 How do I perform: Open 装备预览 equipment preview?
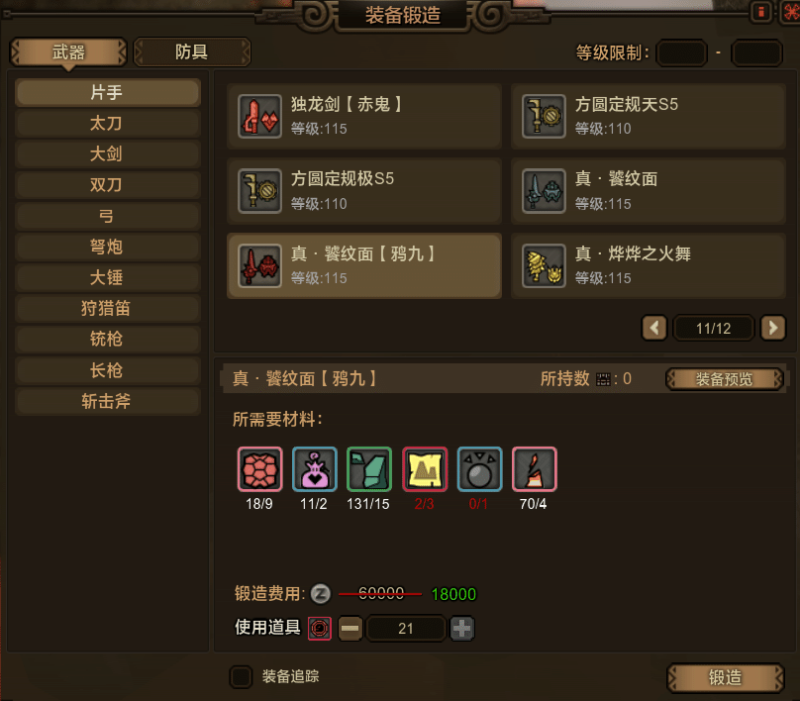pos(724,379)
